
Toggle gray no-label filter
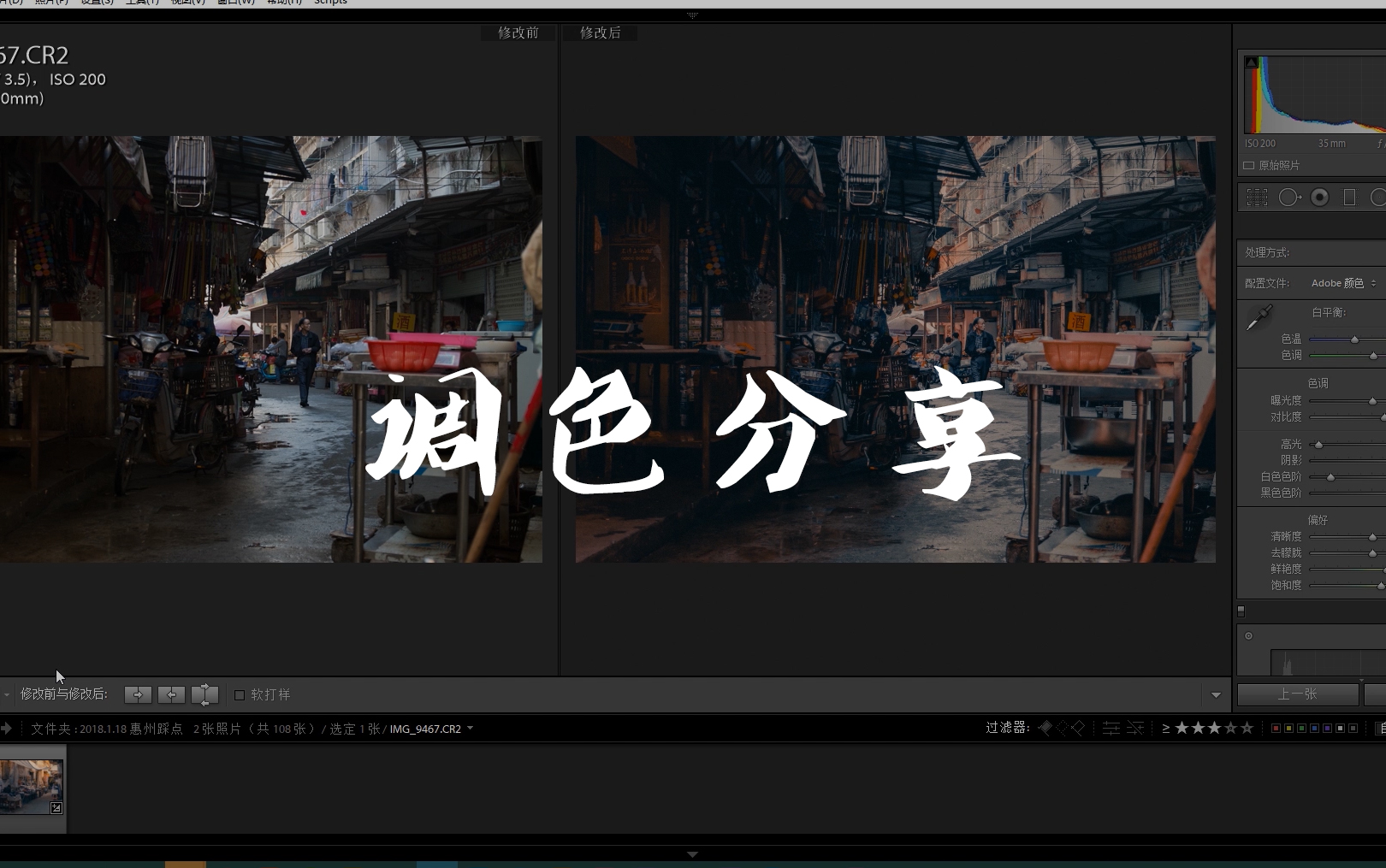tap(1353, 729)
